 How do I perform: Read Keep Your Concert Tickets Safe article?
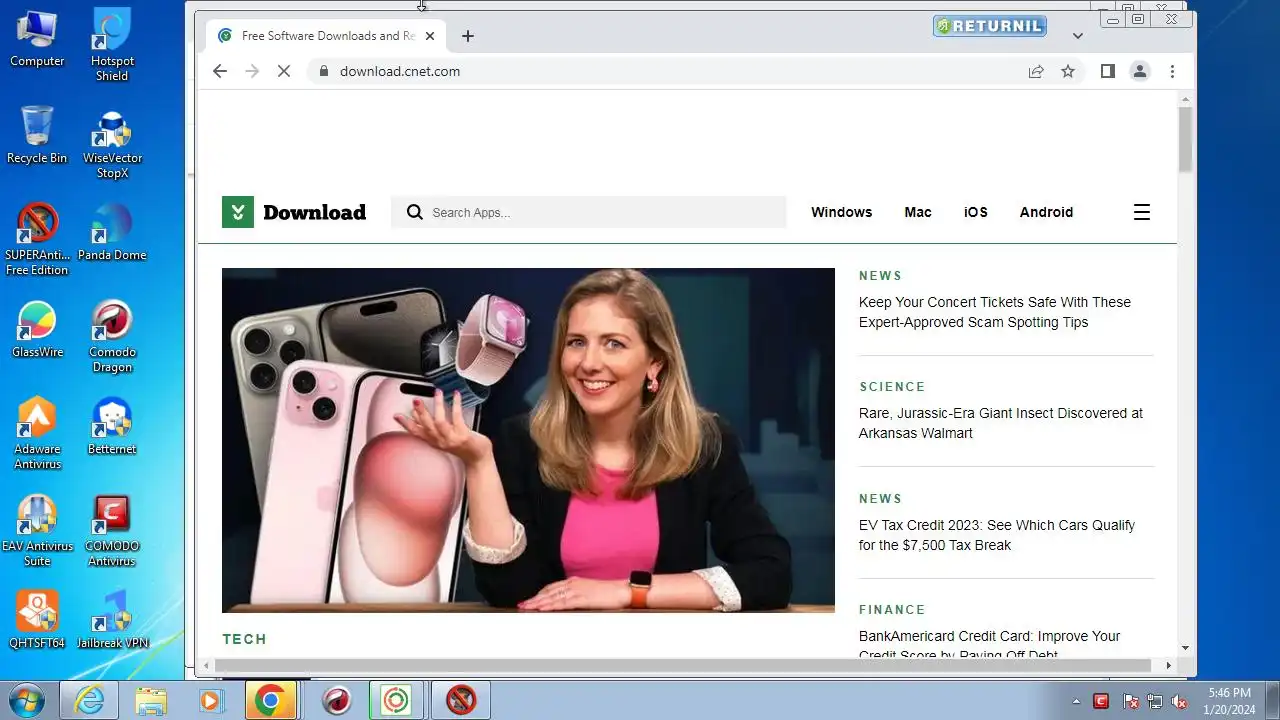click(x=995, y=312)
